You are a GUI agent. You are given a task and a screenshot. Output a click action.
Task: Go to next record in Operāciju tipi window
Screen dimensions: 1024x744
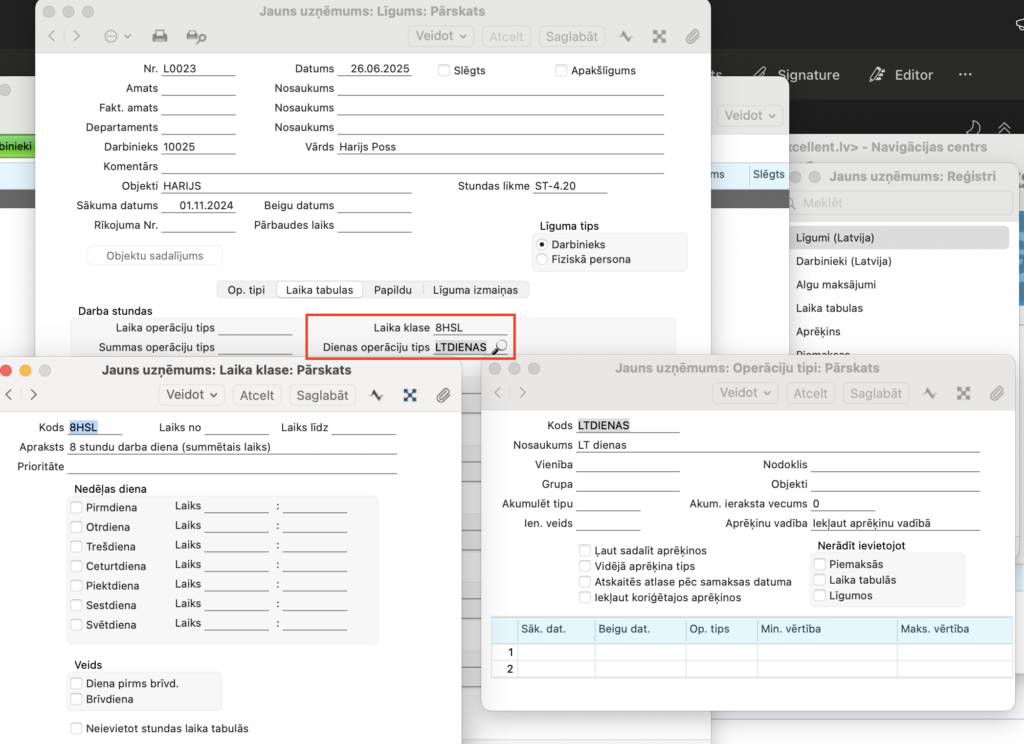pos(522,393)
